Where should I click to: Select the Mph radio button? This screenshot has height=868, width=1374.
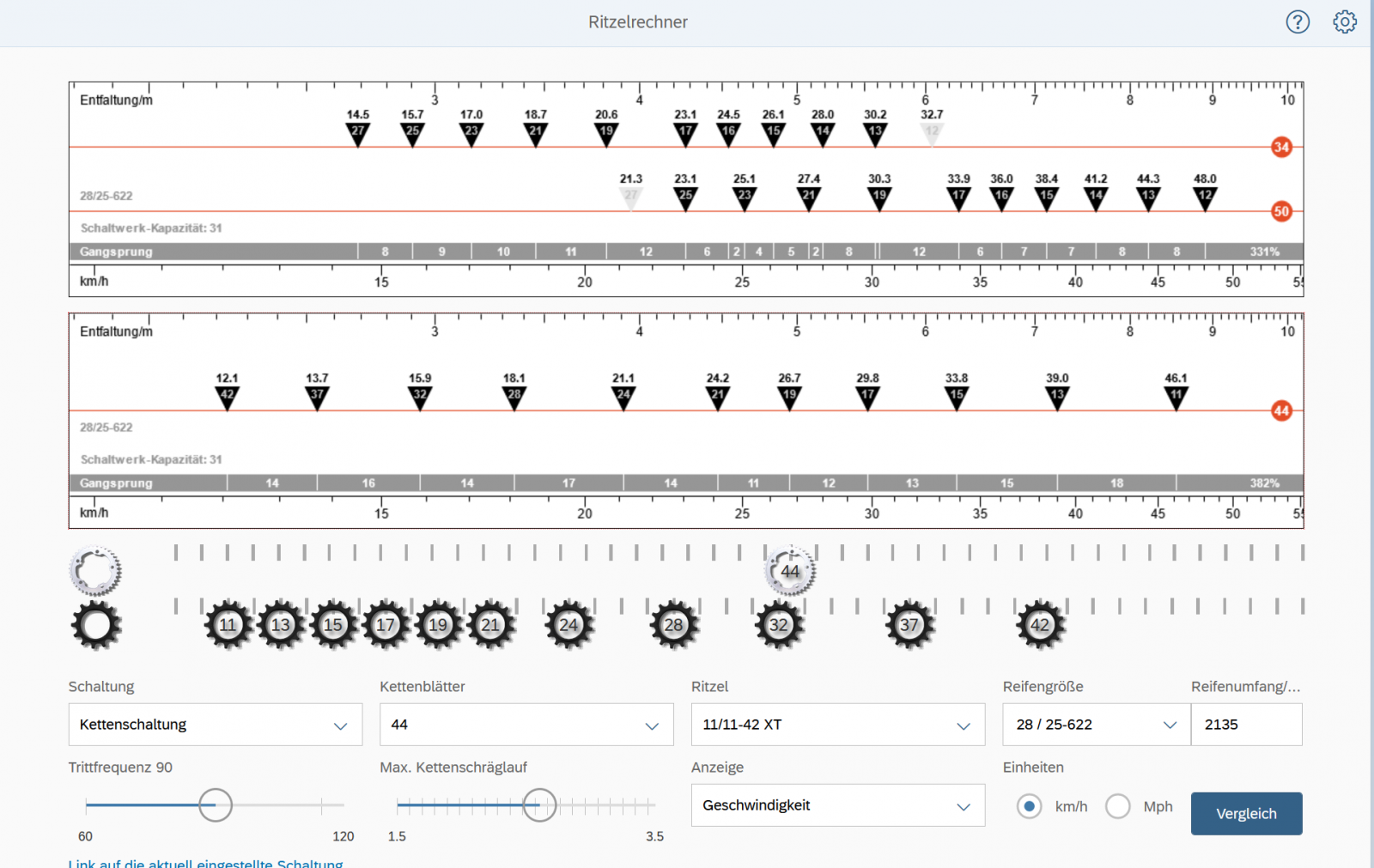pos(1117,806)
